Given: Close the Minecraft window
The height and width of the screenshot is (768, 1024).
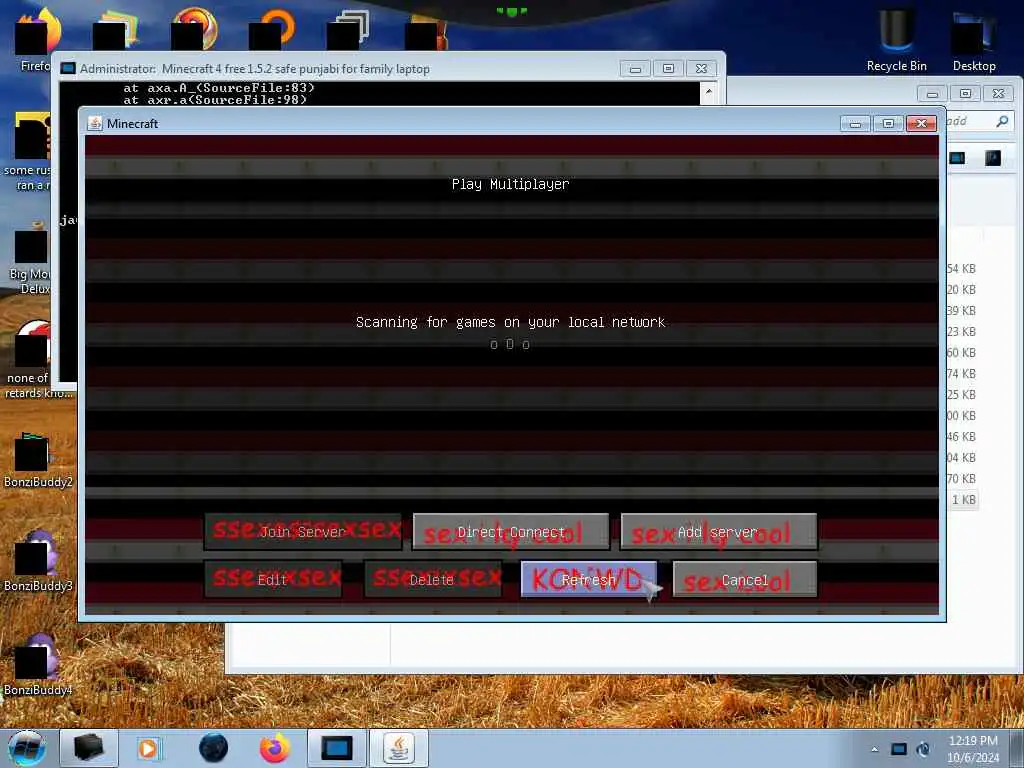Looking at the screenshot, I should pyautogui.click(x=921, y=123).
